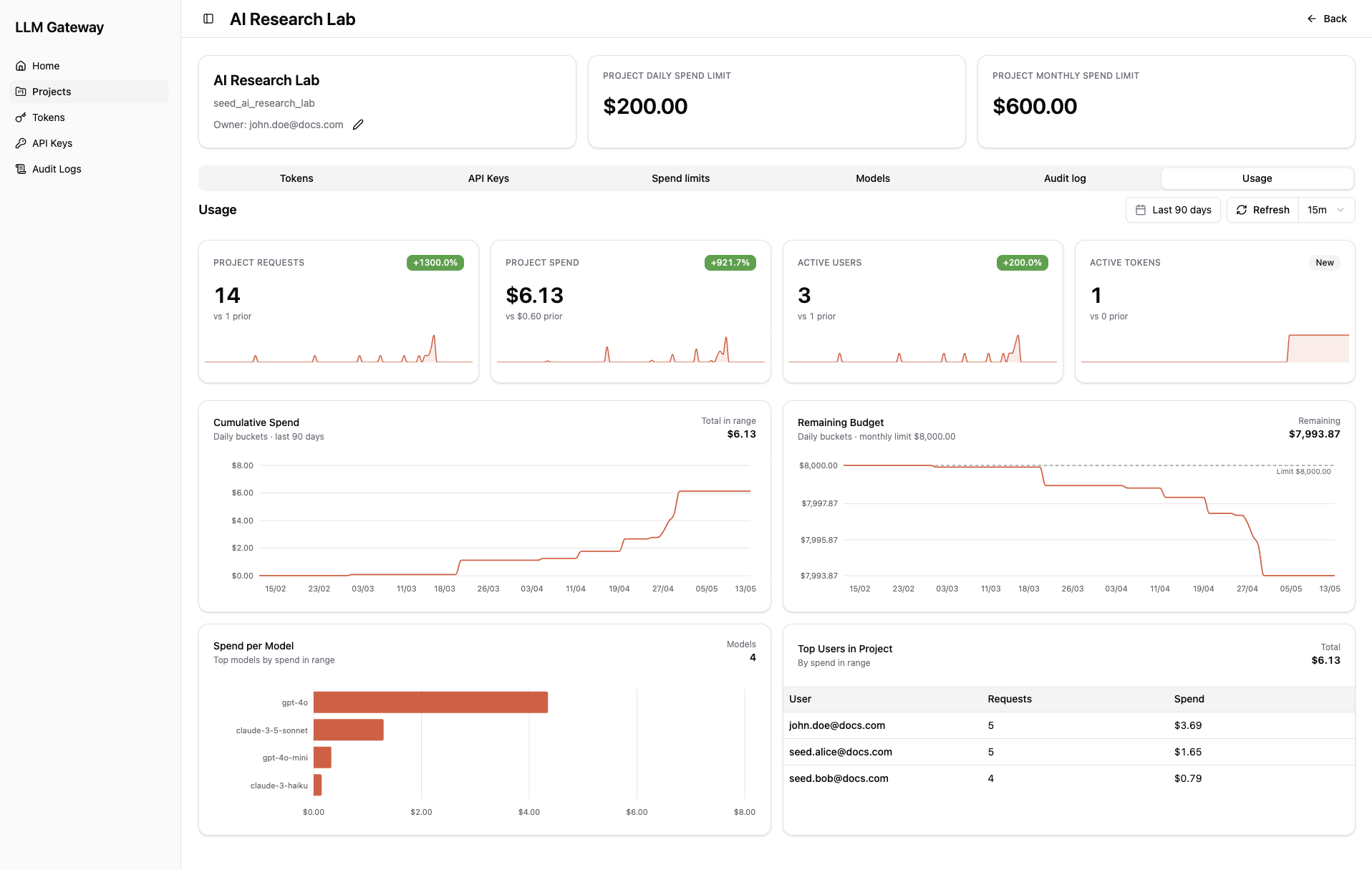The width and height of the screenshot is (1372, 870).
Task: Click the Spend per Model heading
Action: (253, 646)
